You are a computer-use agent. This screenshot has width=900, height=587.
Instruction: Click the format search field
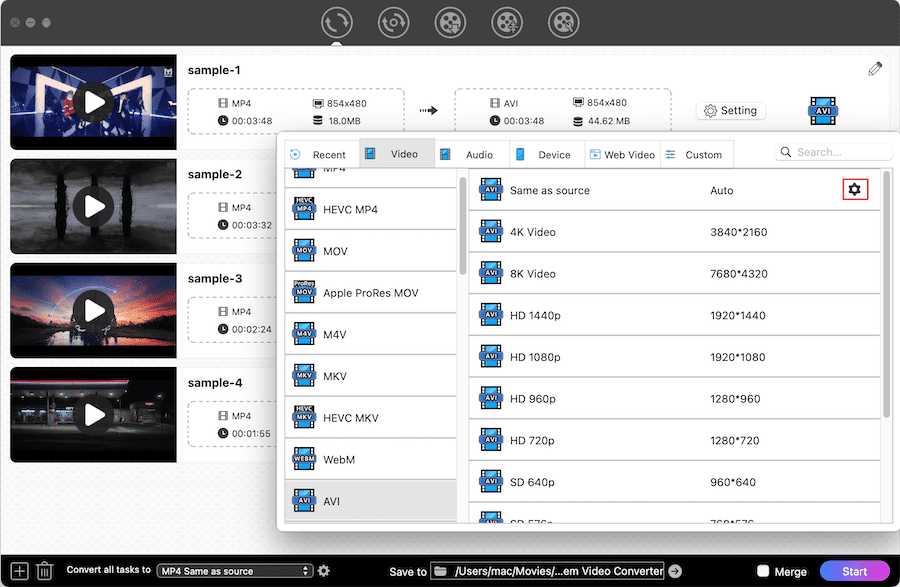833,152
